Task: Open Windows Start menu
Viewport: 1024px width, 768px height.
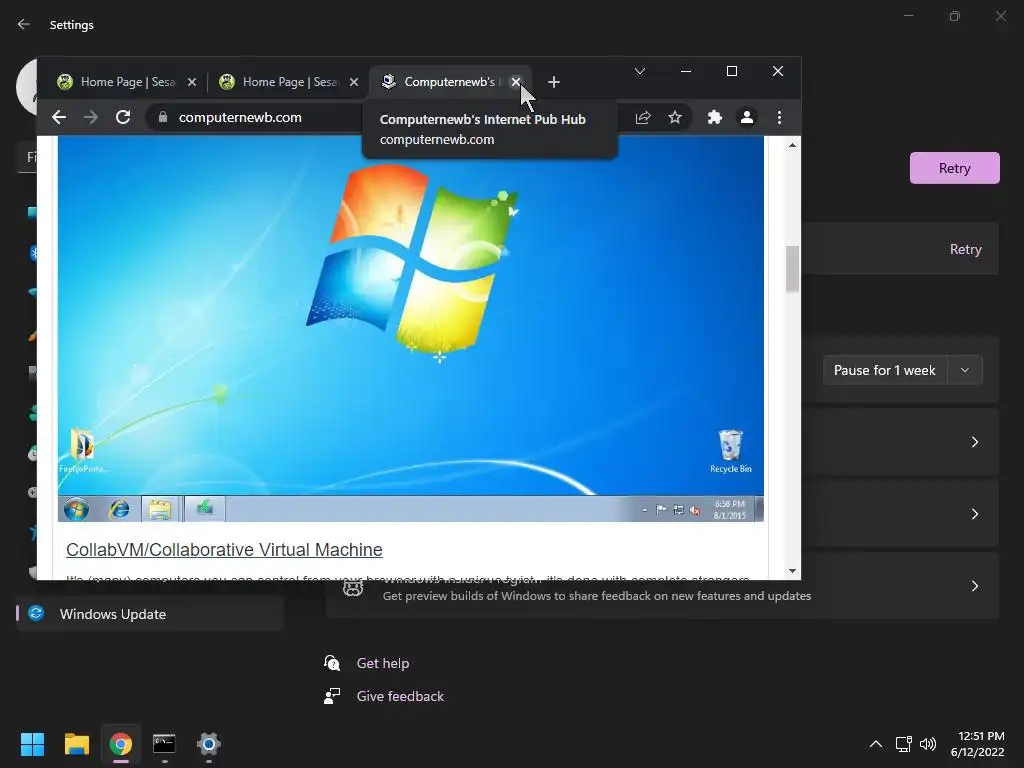Action: pos(32,744)
